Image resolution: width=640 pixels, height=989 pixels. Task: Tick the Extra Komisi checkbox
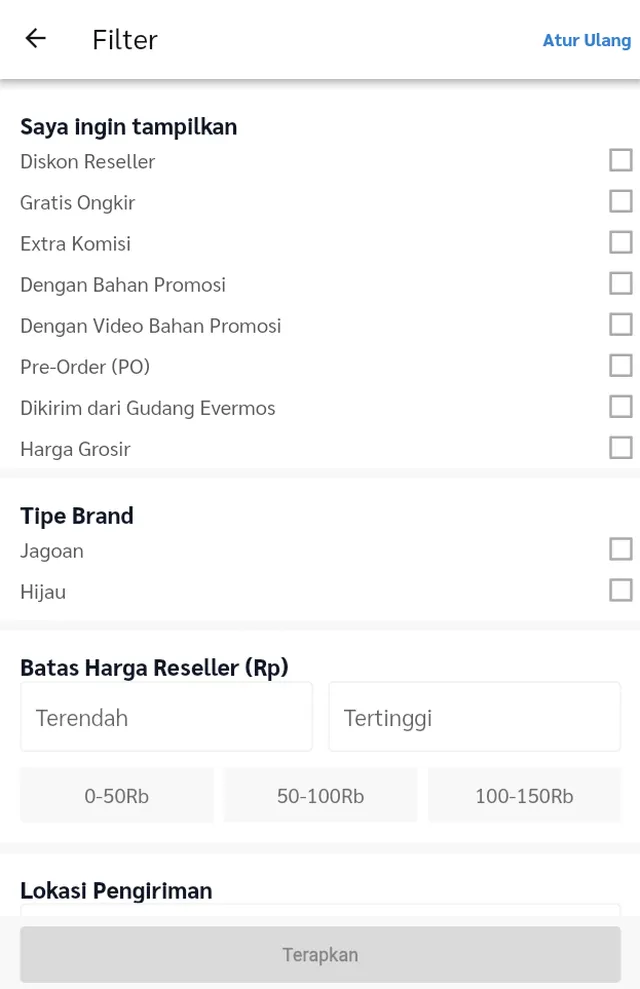point(620,242)
